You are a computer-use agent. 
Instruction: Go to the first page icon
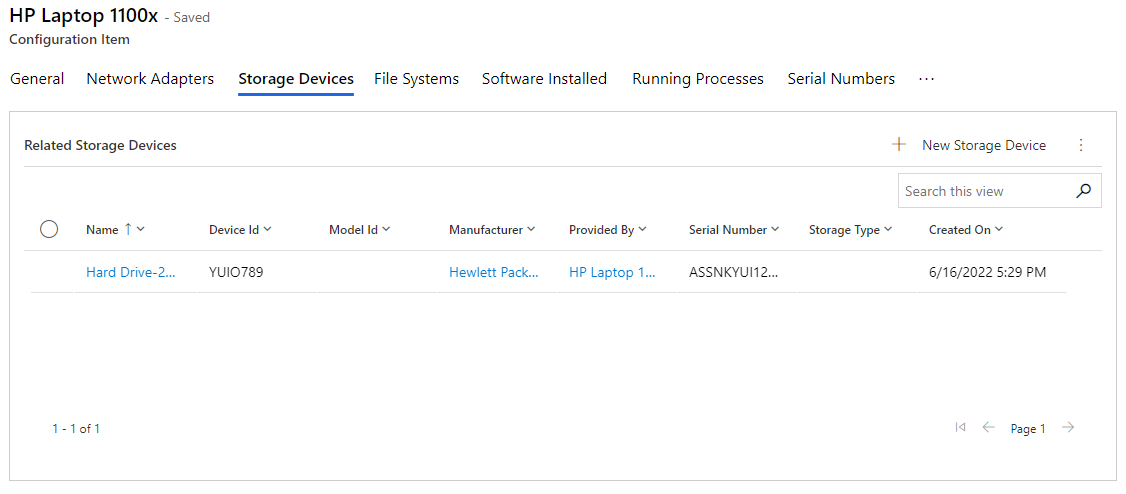[x=960, y=428]
